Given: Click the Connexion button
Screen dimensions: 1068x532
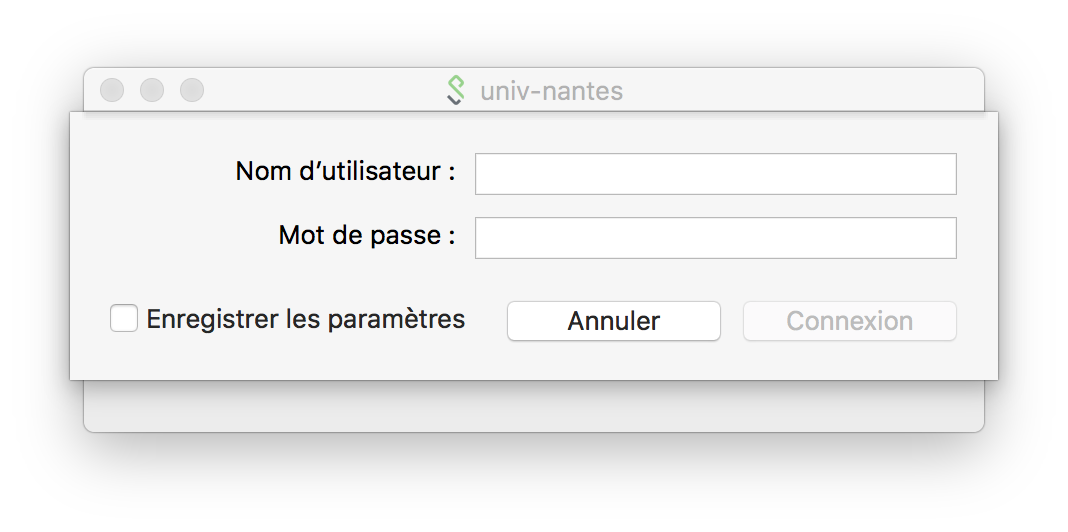Looking at the screenshot, I should tap(849, 321).
